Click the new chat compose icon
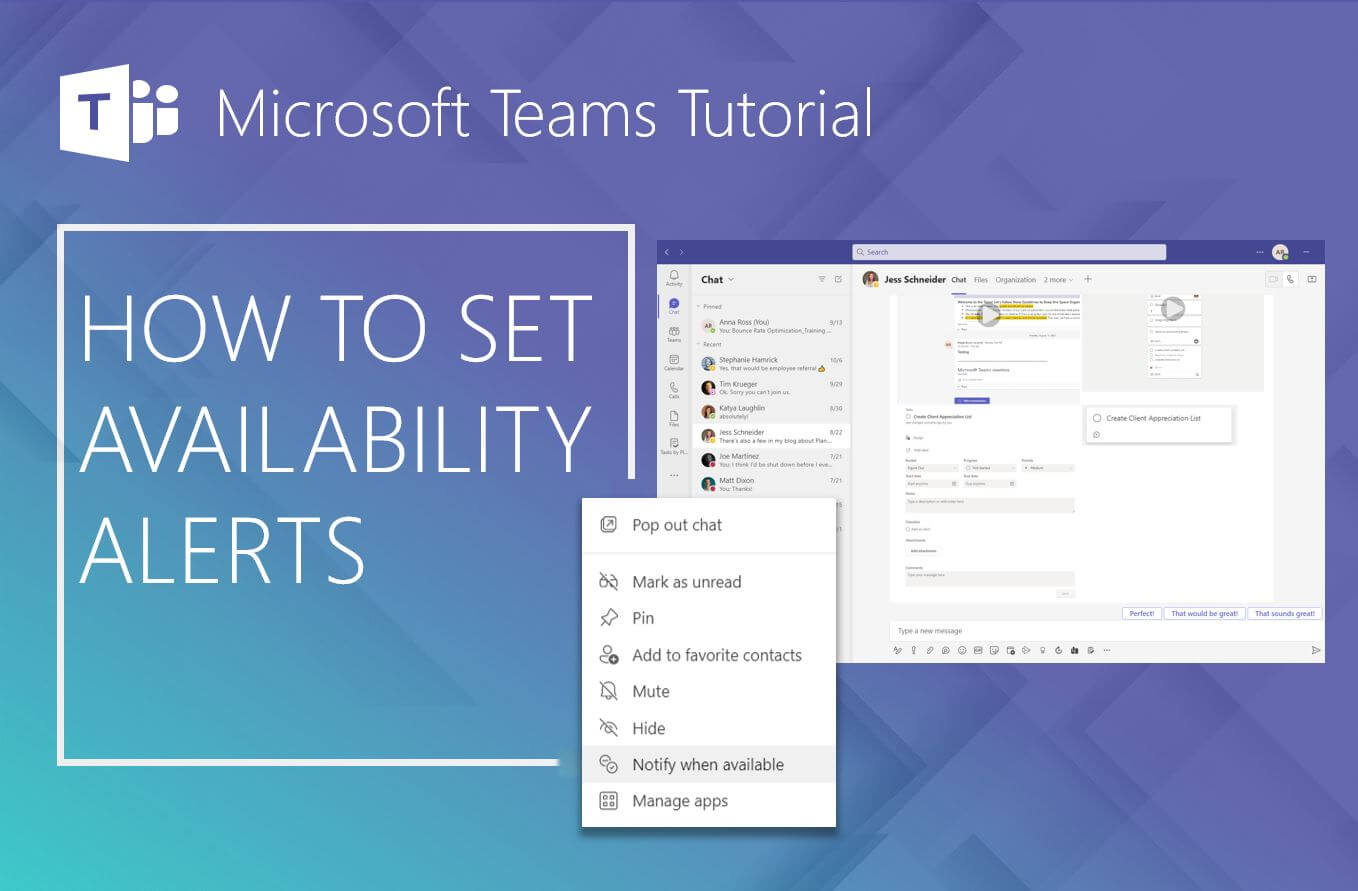This screenshot has height=891, width=1358. click(838, 280)
